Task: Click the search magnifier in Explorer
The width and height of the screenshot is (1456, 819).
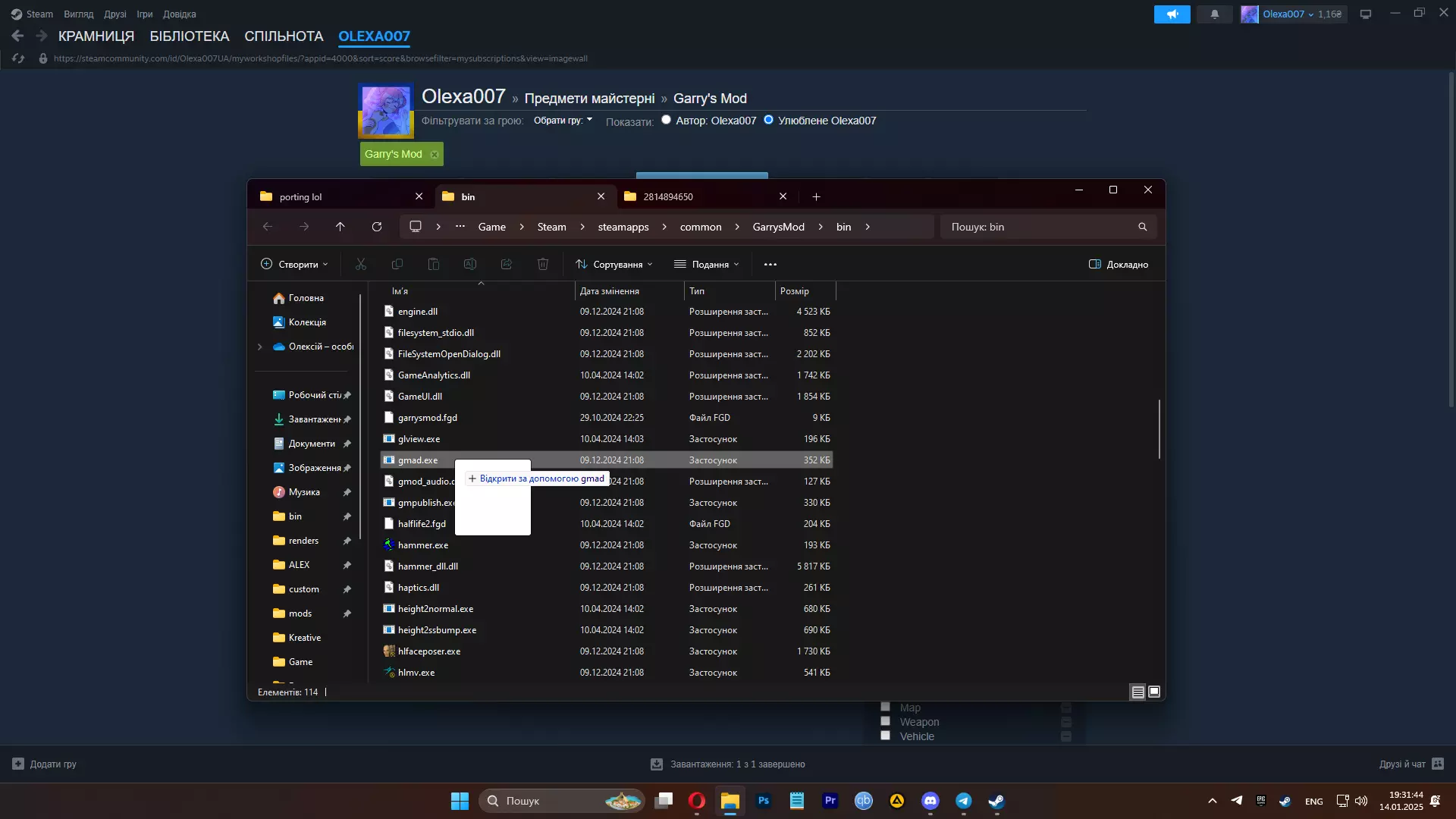Action: click(1143, 227)
